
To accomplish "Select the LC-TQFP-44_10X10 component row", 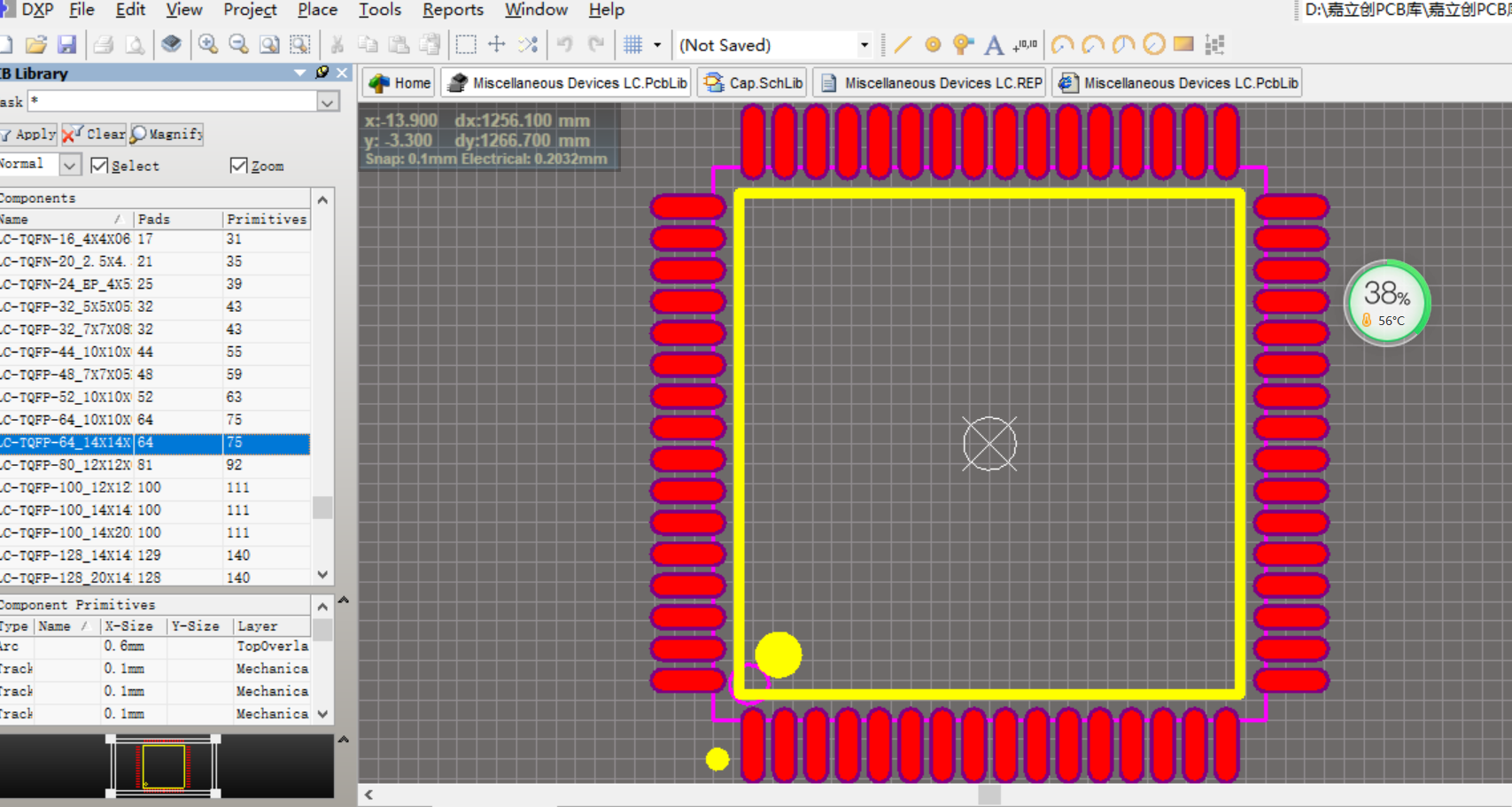I will [155, 352].
